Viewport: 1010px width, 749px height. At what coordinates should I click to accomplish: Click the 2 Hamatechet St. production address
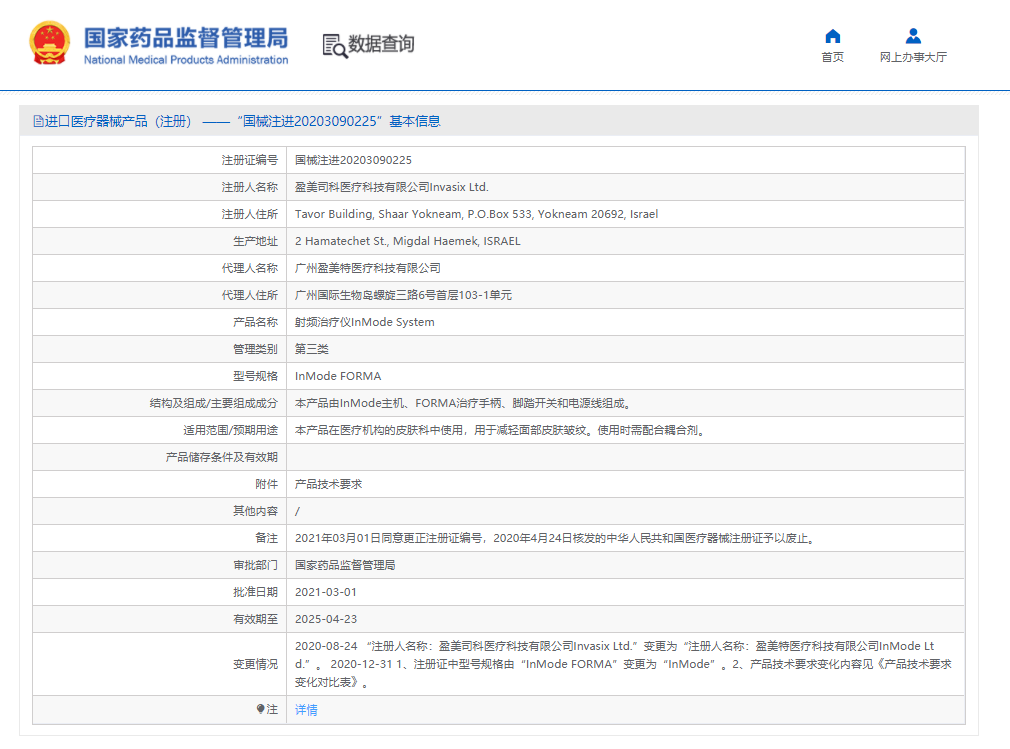coord(408,242)
